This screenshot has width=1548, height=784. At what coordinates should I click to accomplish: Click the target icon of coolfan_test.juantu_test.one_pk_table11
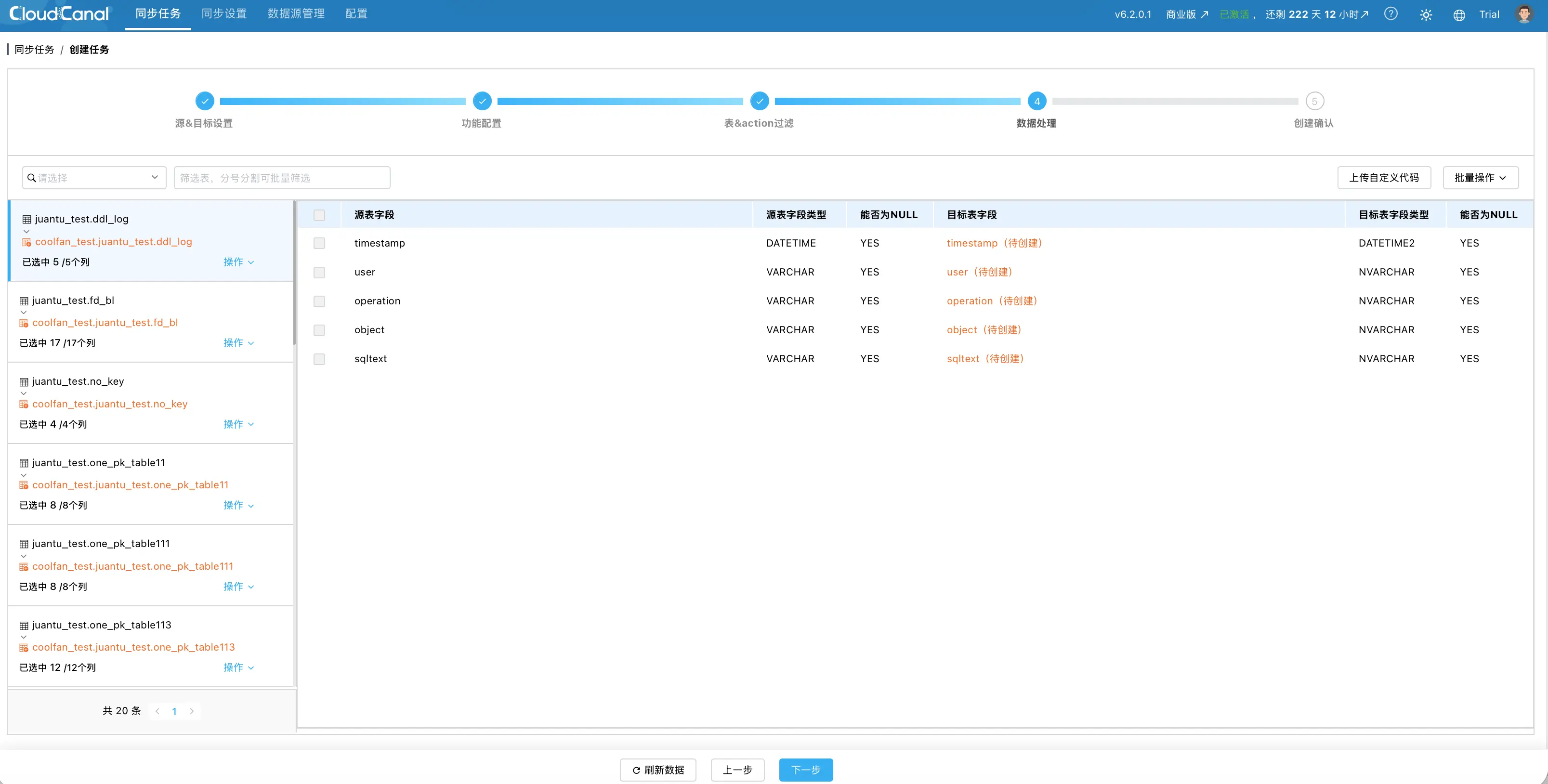click(24, 485)
